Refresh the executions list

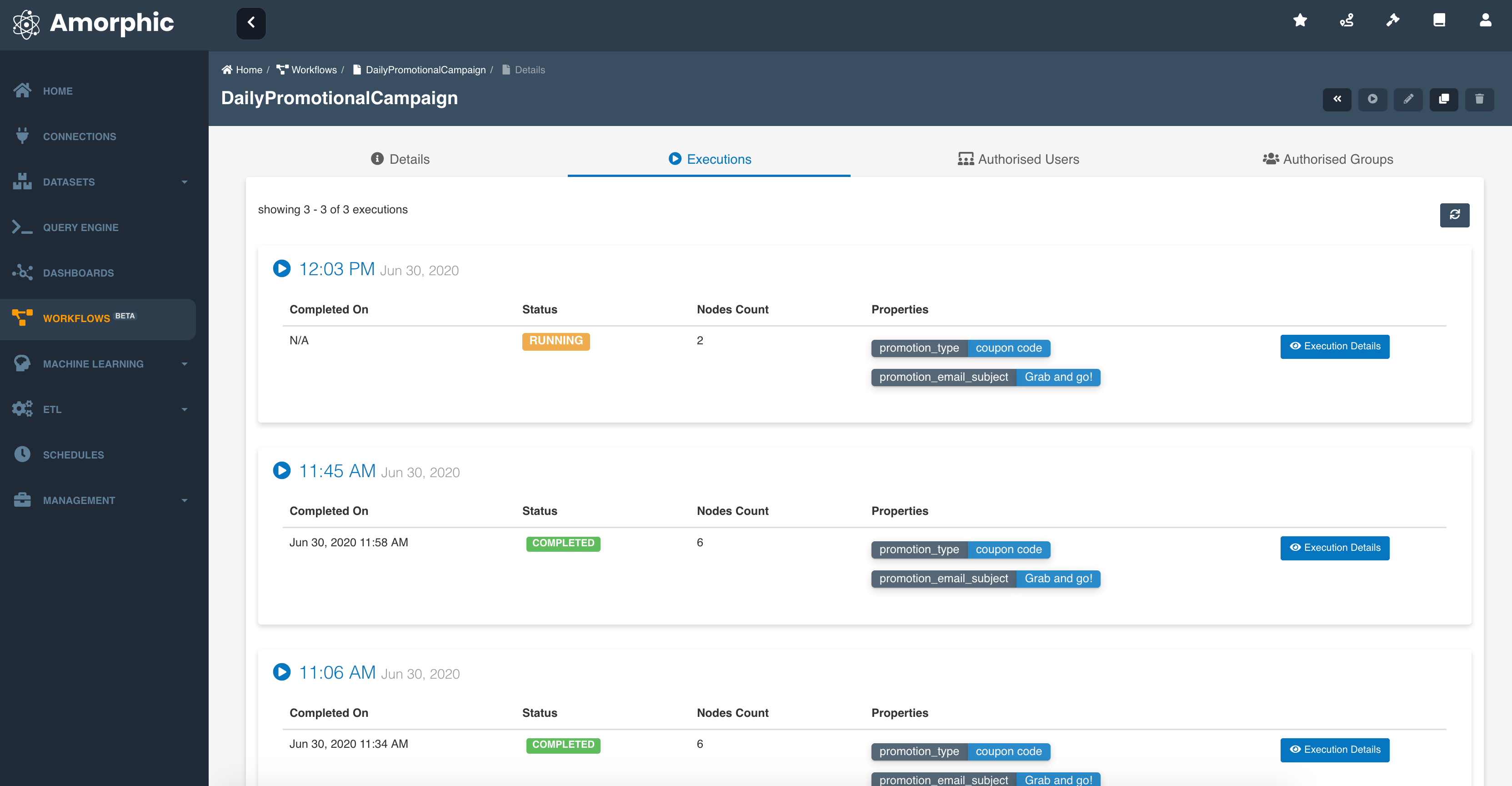pos(1454,215)
